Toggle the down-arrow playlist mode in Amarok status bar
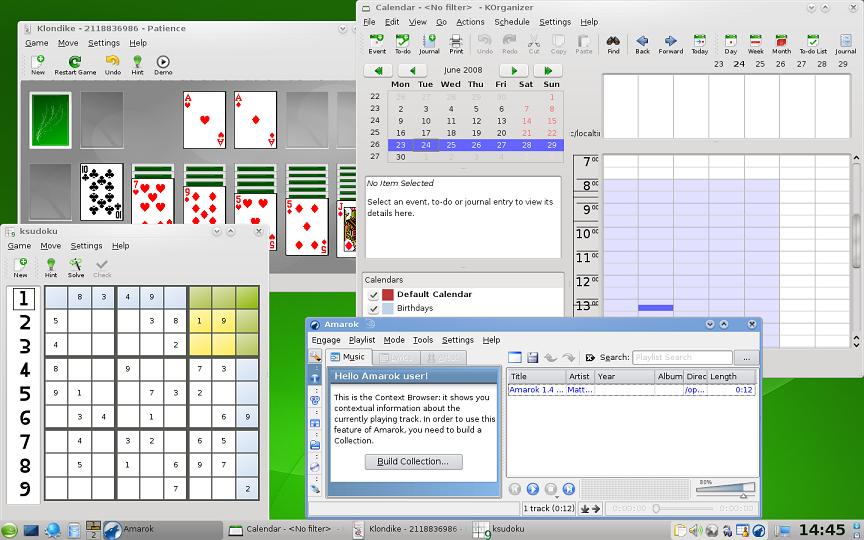This screenshot has width=864, height=540. click(x=585, y=509)
